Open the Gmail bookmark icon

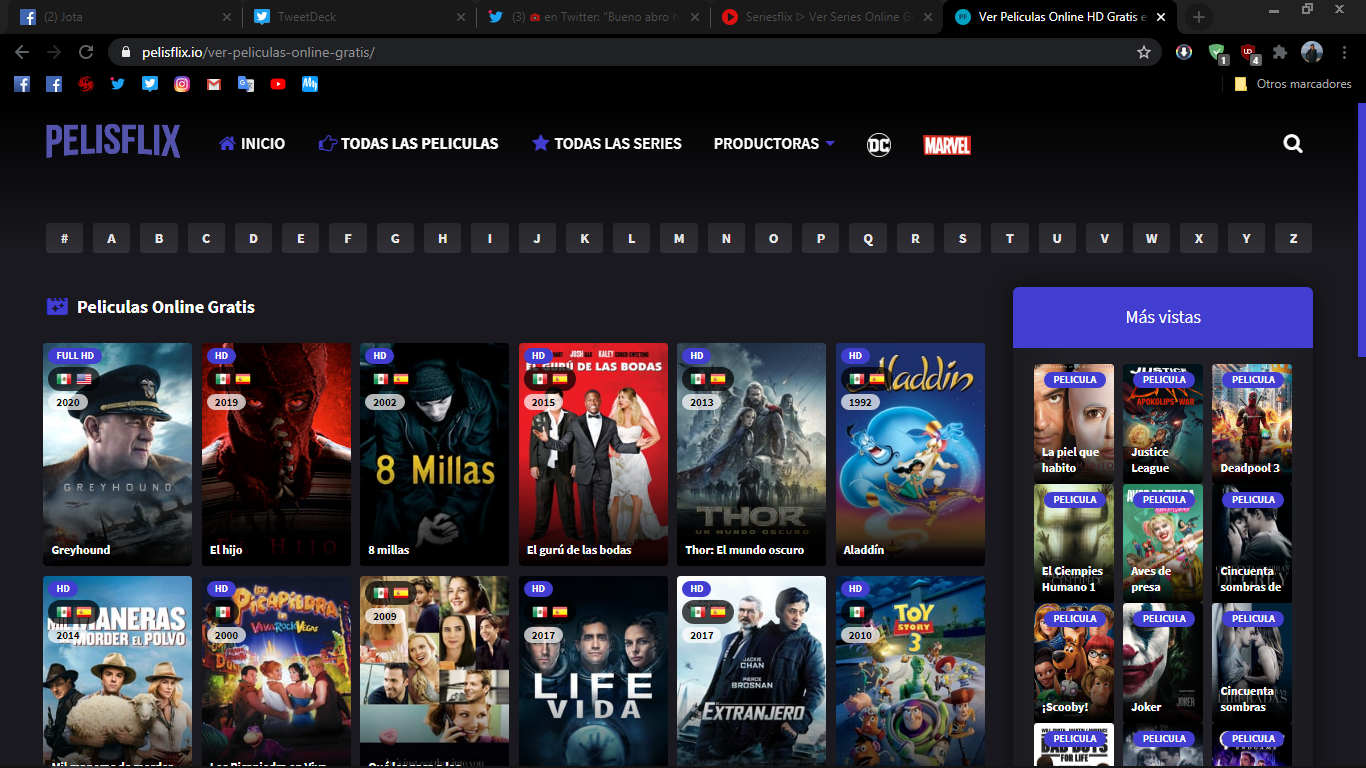tap(214, 84)
